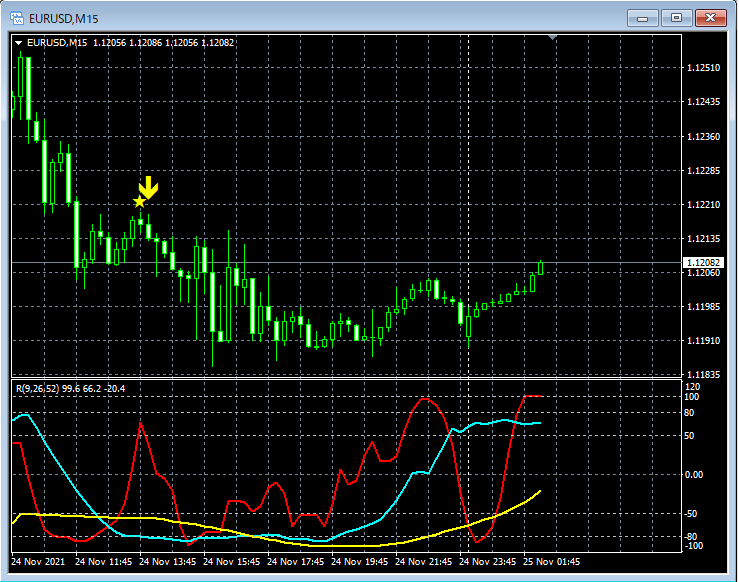This screenshot has width=739, height=582.
Task: Minimize the EURUSD,M15 chart window
Action: click(x=642, y=18)
